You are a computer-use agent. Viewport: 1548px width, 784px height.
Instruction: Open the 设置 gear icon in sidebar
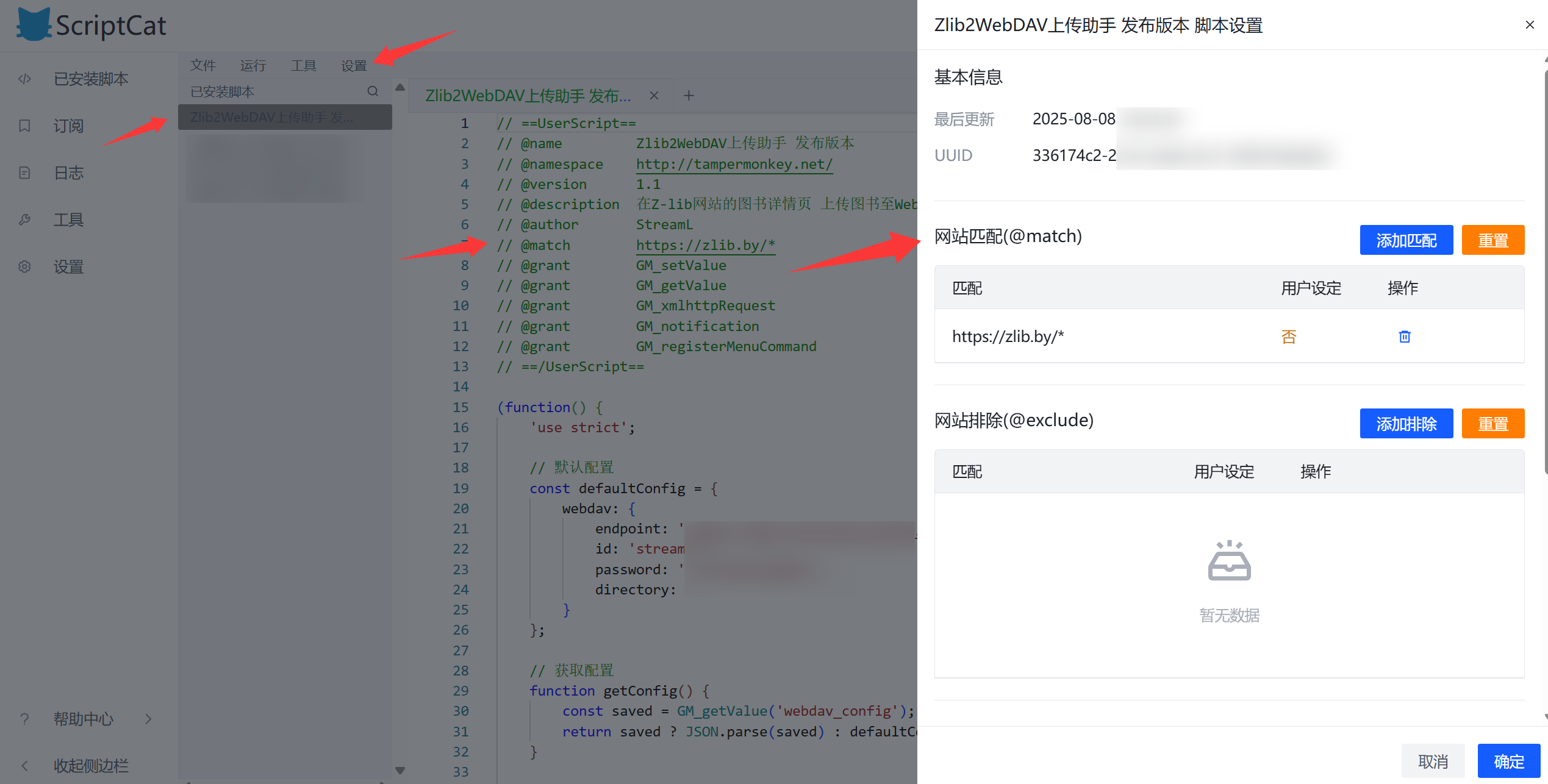pyautogui.click(x=24, y=266)
